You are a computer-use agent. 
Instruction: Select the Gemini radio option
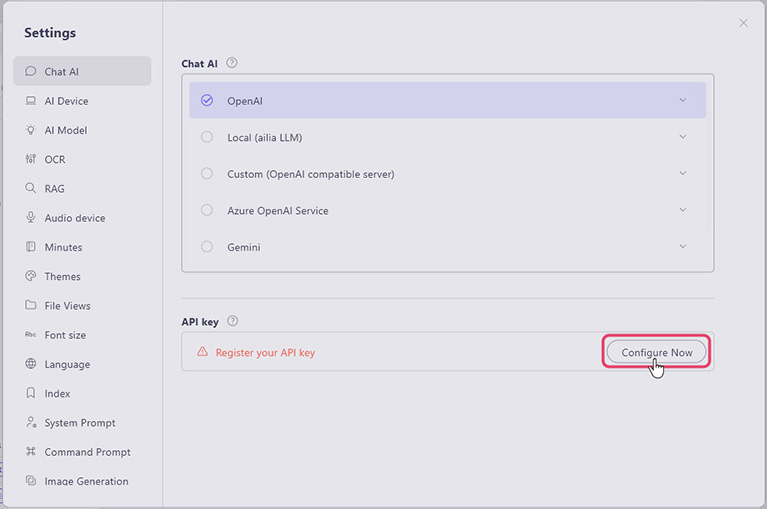pyautogui.click(x=207, y=247)
